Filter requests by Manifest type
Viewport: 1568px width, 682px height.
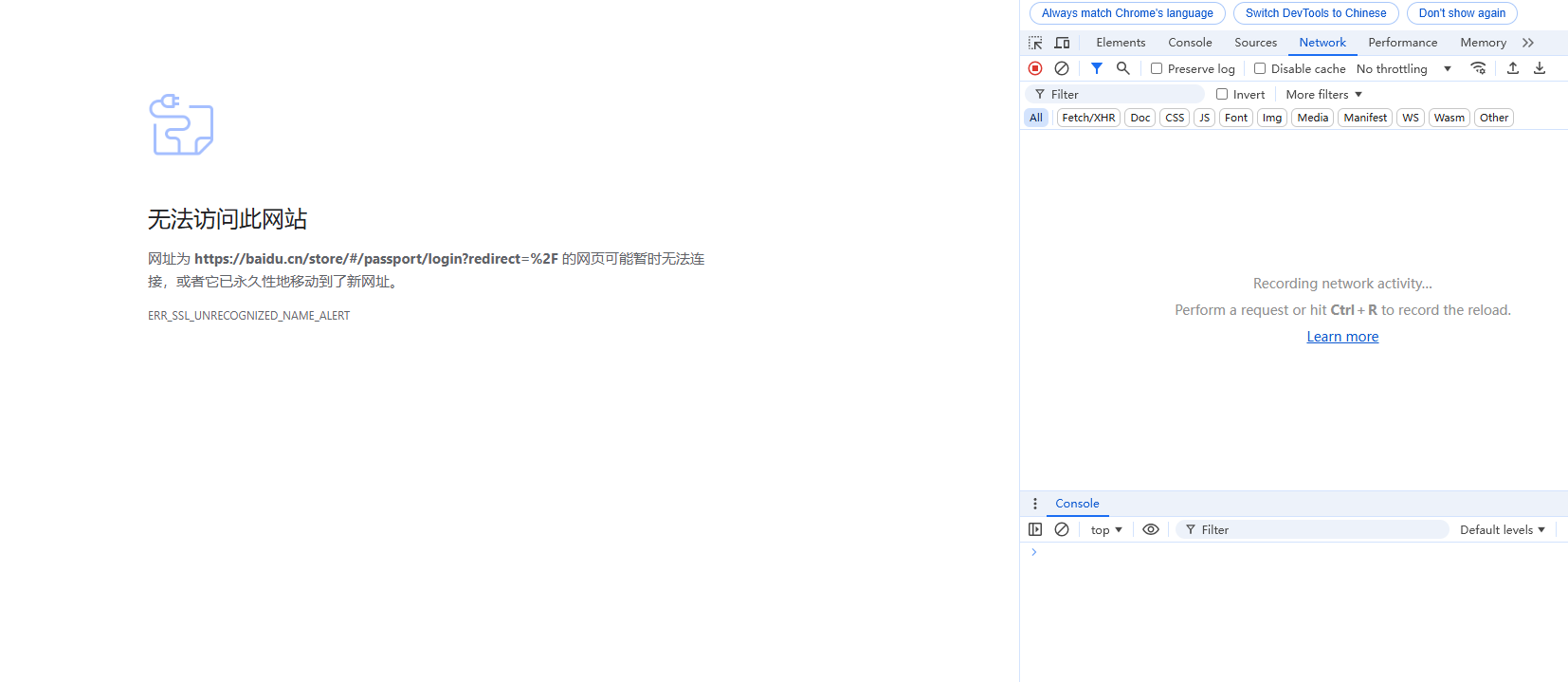pyautogui.click(x=1365, y=118)
